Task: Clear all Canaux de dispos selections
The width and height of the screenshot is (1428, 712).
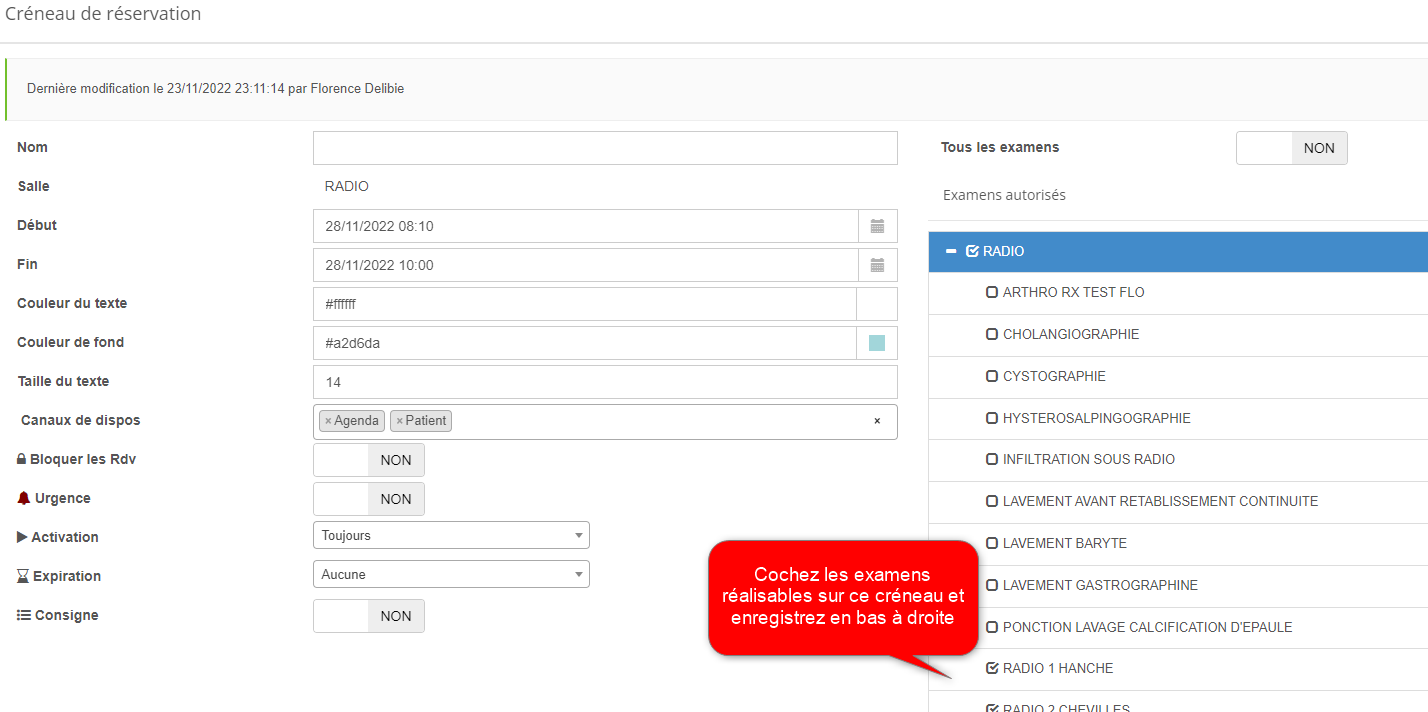Action: (x=877, y=421)
